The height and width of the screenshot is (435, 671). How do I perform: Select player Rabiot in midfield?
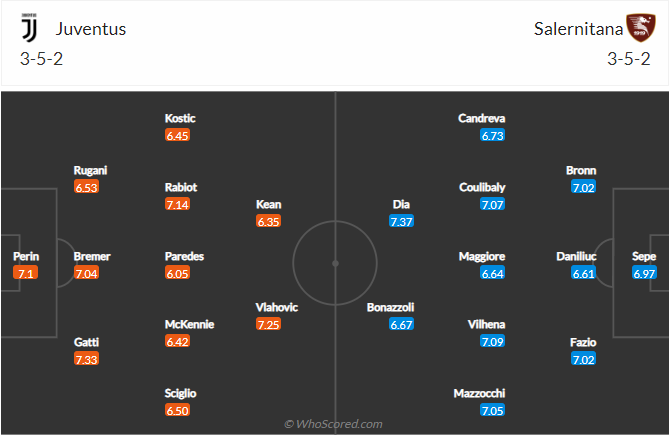(x=181, y=187)
